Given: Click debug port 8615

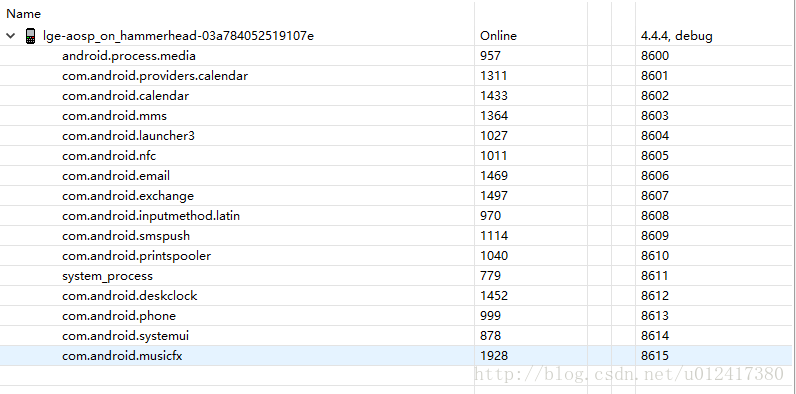Looking at the screenshot, I should [x=655, y=356].
